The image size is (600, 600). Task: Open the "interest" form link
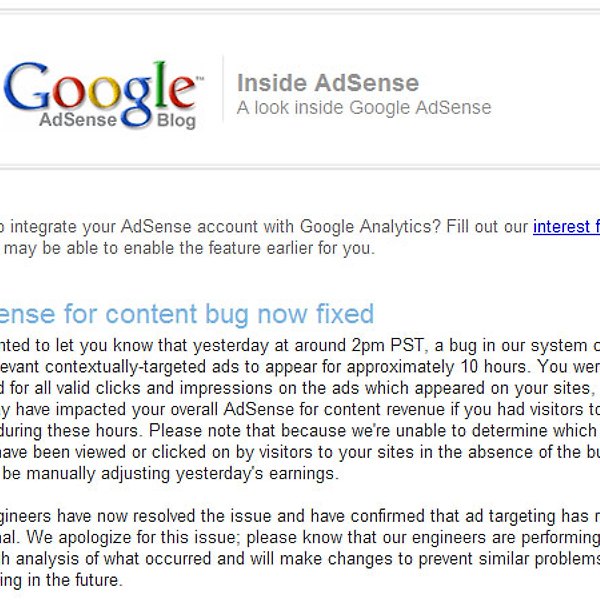565,227
